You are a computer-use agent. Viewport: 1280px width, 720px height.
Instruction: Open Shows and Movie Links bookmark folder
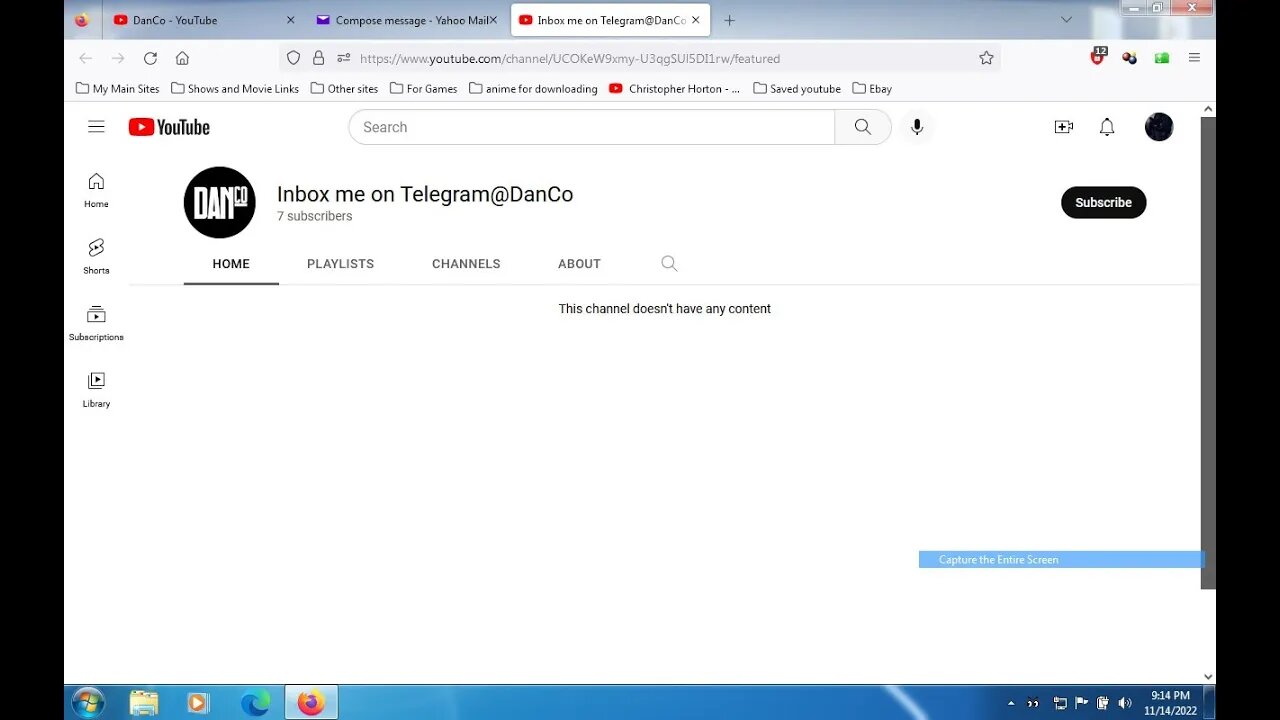(x=235, y=88)
